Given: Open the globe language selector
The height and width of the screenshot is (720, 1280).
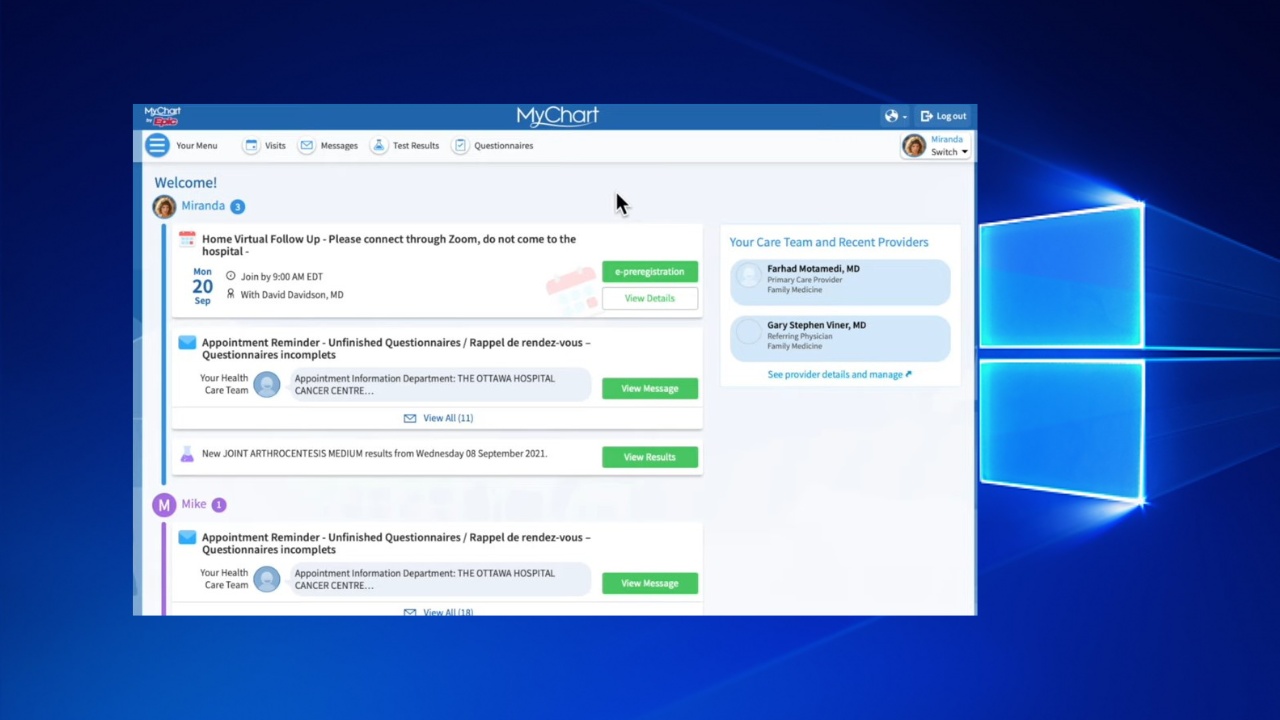Looking at the screenshot, I should pyautogui.click(x=895, y=116).
